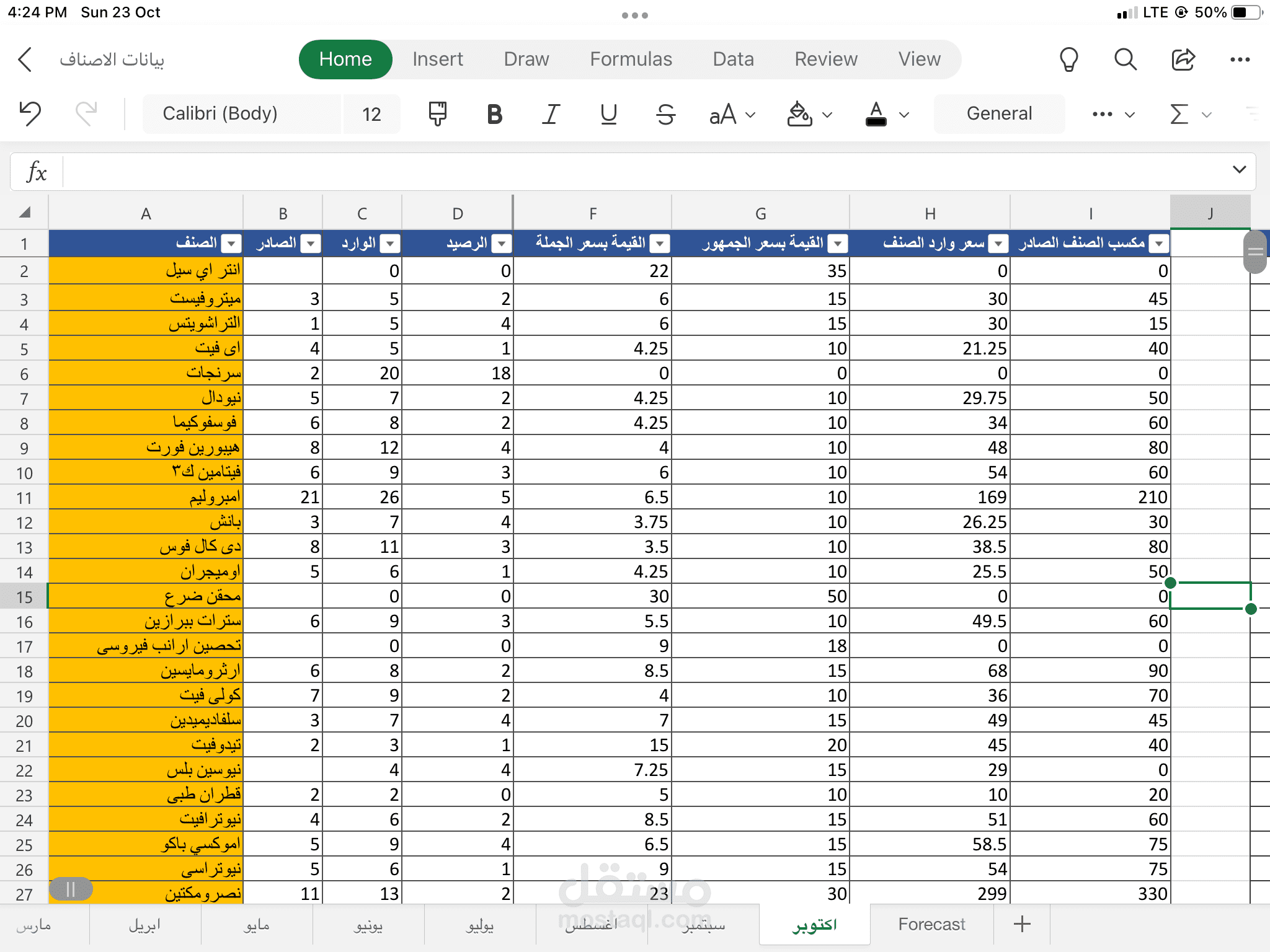Open filter for القيمة بسعر الجملة
Viewport: 1270px width, 952px height.
(x=660, y=244)
